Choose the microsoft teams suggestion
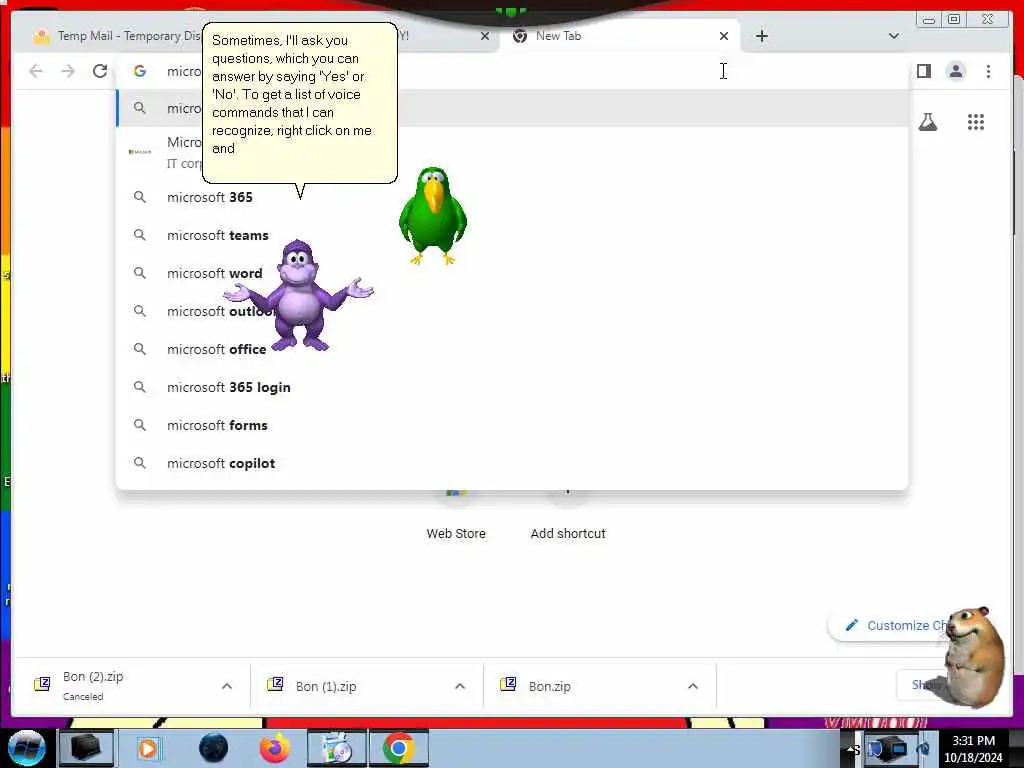This screenshot has height=768, width=1024. pyautogui.click(x=511, y=235)
